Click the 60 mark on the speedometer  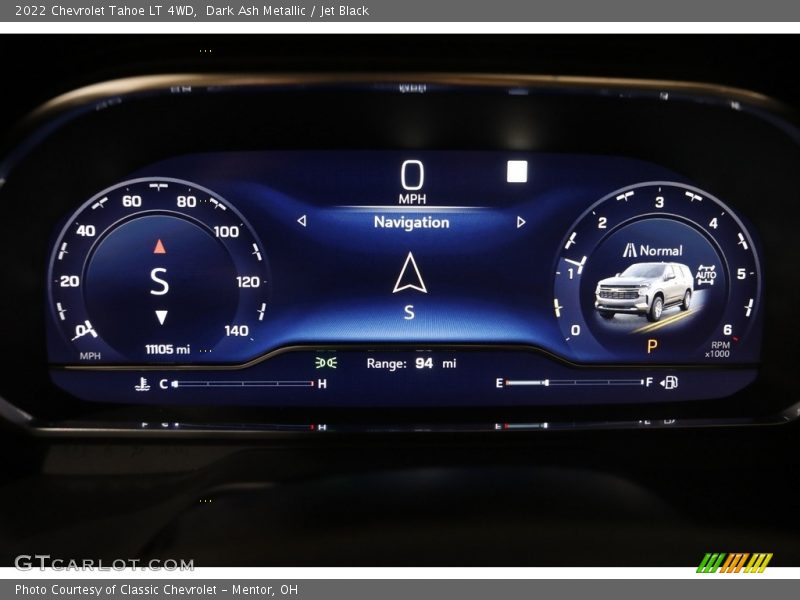click(x=132, y=201)
